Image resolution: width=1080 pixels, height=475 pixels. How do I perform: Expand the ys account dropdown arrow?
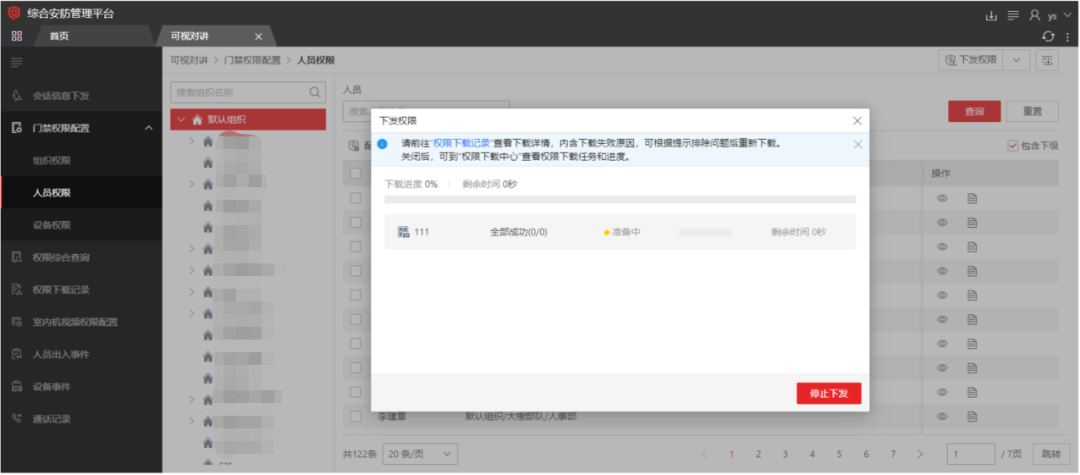(x=1067, y=15)
